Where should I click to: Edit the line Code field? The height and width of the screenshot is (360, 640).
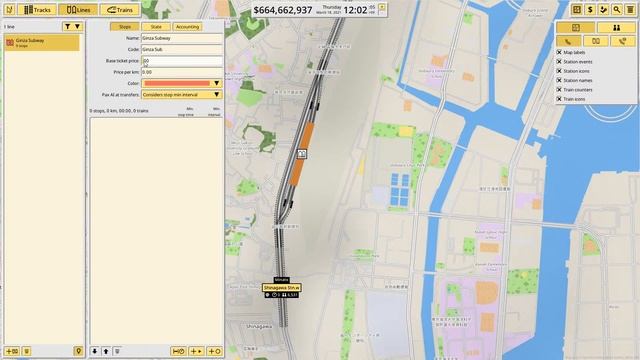pyautogui.click(x=182, y=49)
